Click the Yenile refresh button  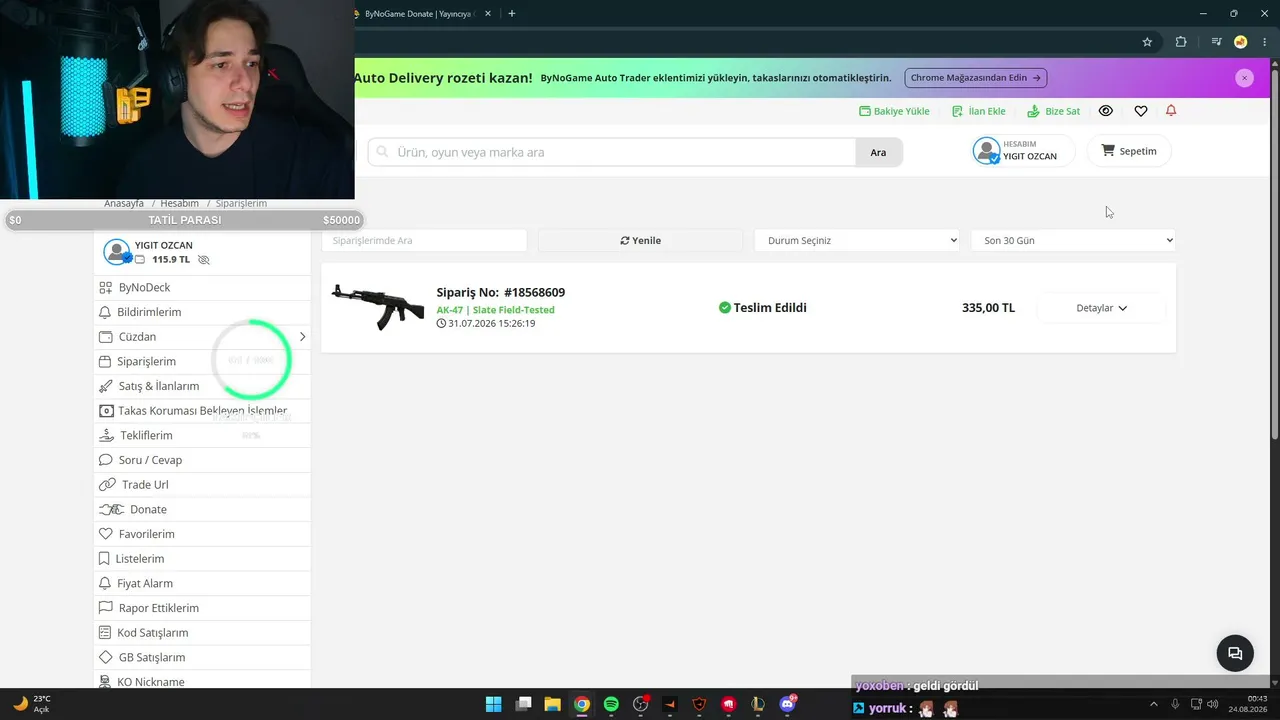pos(640,241)
